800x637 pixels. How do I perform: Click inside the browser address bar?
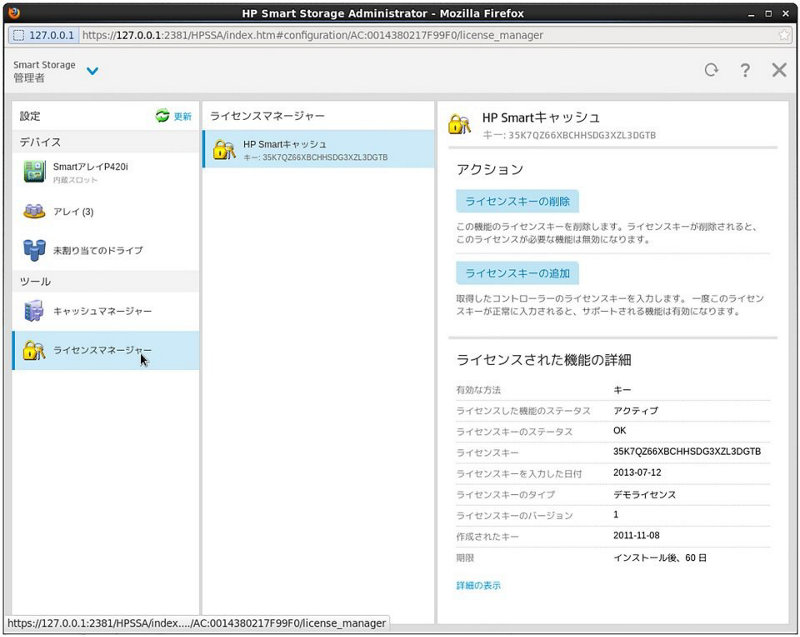[x=400, y=33]
